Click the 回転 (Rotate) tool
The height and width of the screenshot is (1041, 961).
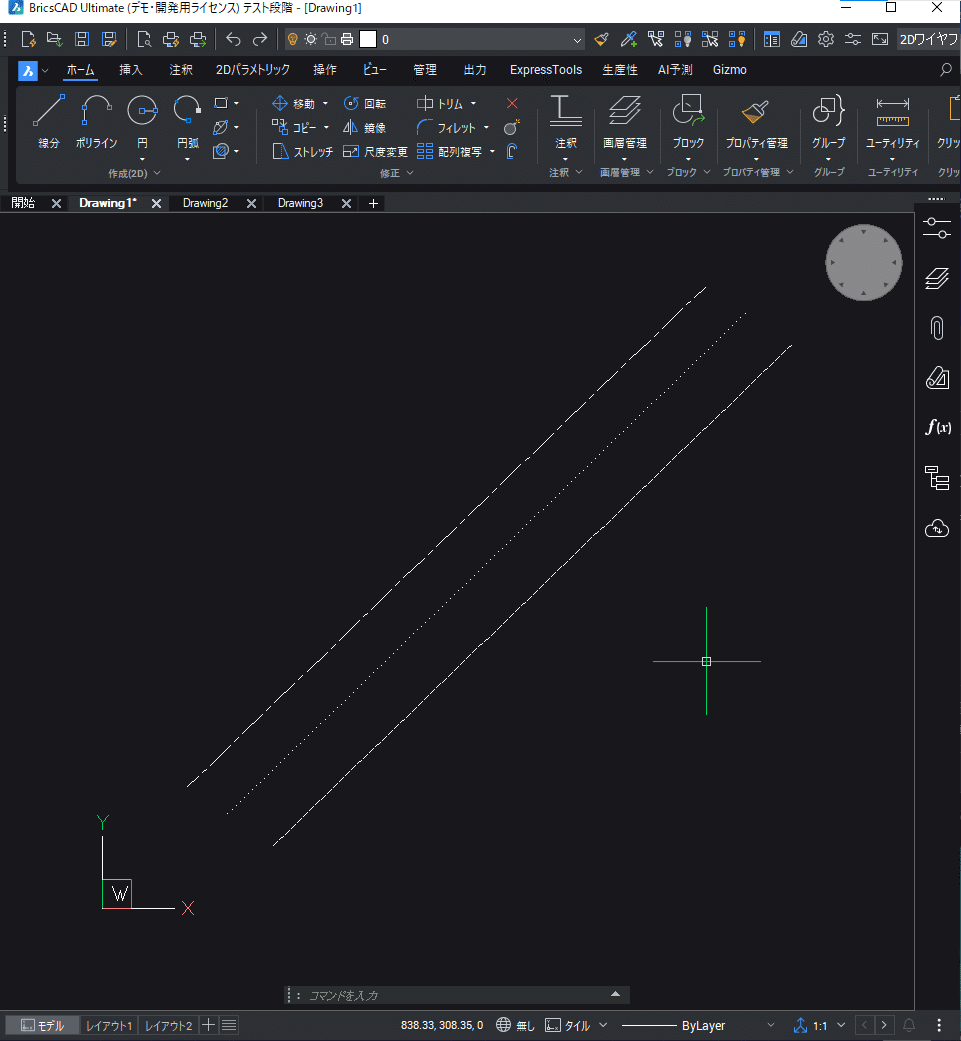click(x=365, y=104)
